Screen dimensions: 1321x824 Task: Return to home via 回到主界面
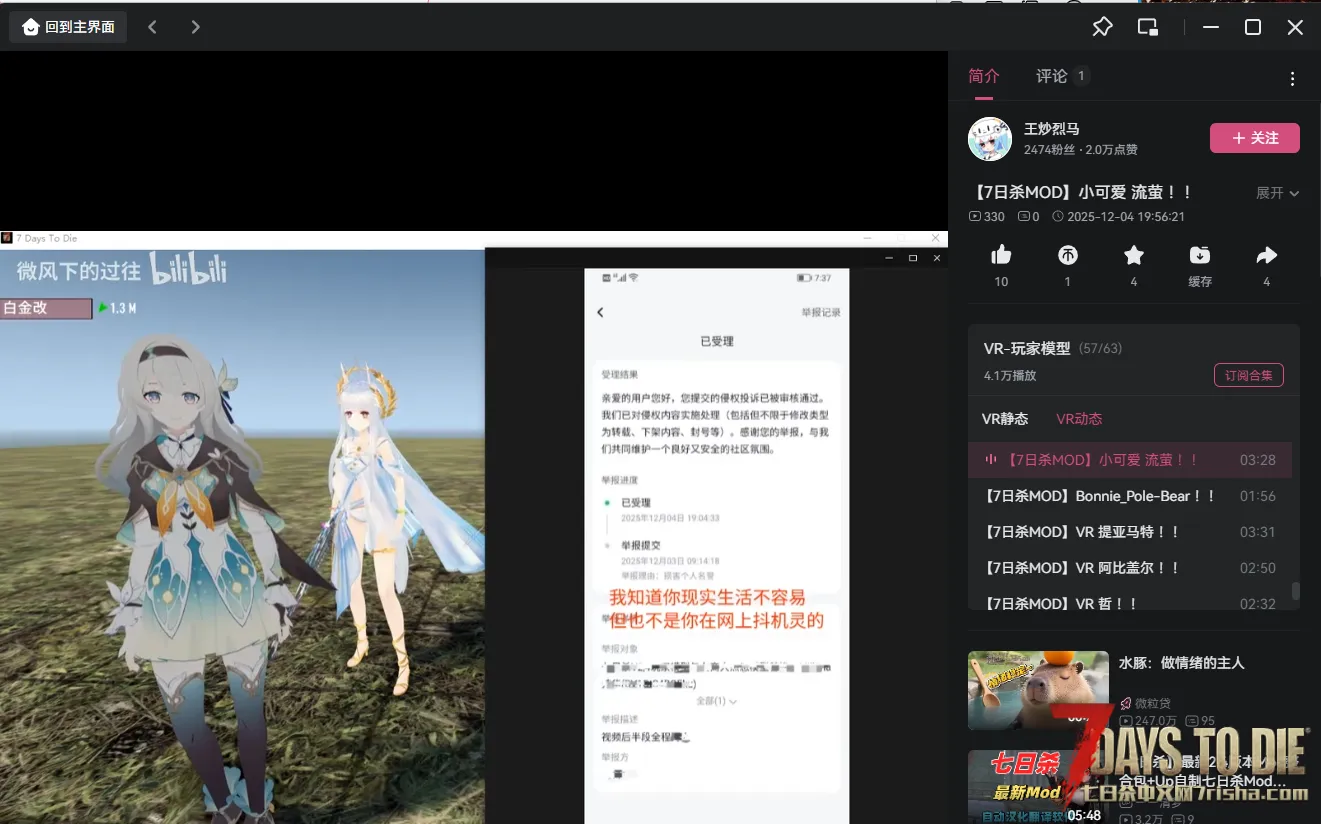(x=69, y=27)
